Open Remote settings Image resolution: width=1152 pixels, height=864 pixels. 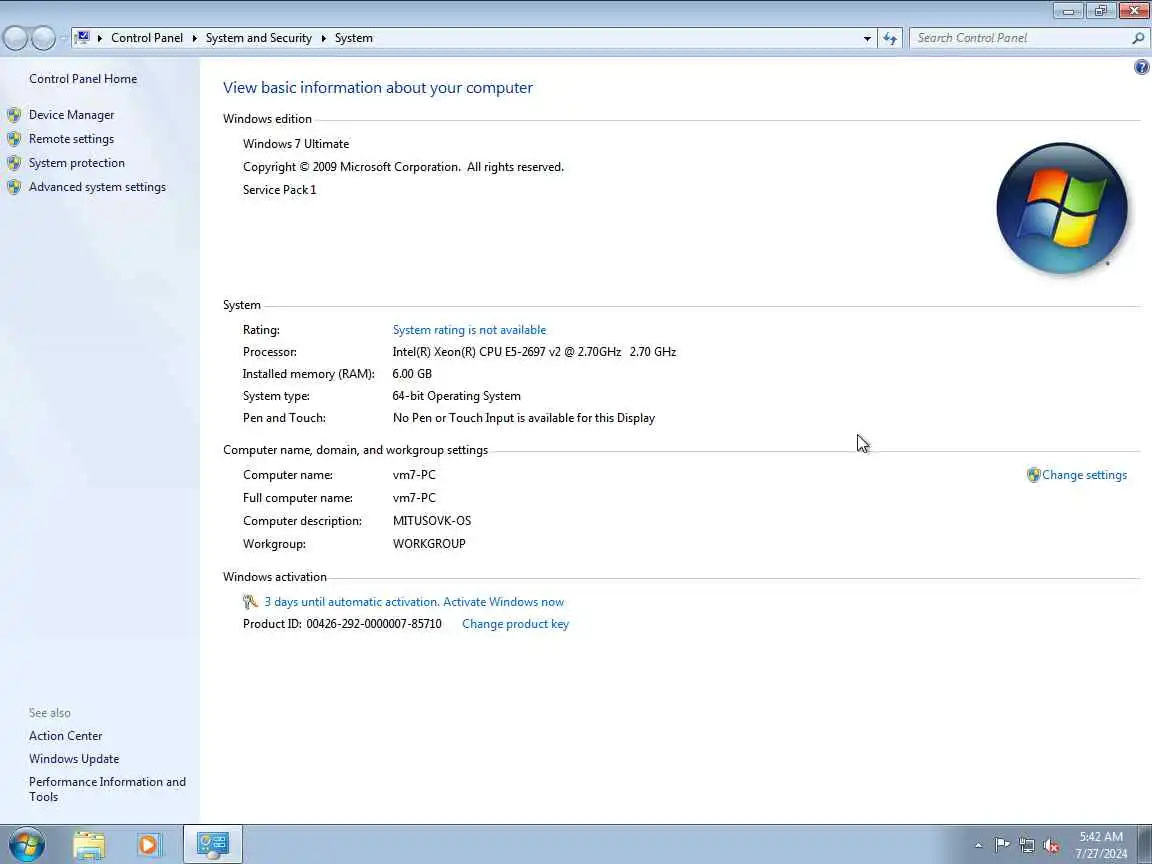pyautogui.click(x=71, y=139)
